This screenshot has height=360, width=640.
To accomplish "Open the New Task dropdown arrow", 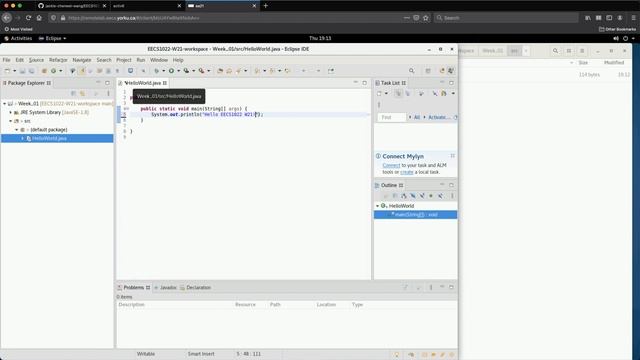I will (x=386, y=93).
